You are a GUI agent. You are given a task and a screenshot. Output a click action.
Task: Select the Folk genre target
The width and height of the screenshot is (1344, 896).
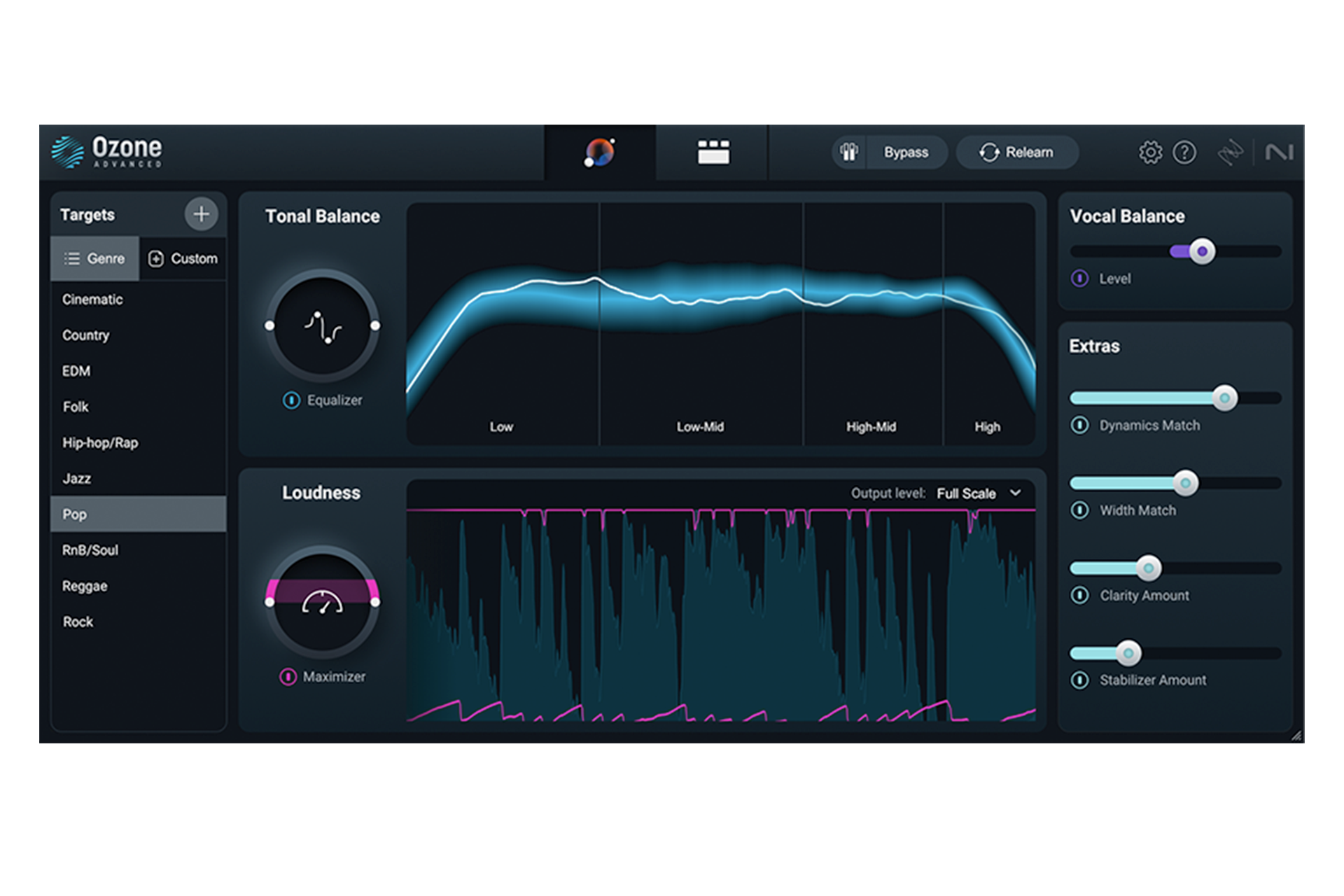coord(139,407)
